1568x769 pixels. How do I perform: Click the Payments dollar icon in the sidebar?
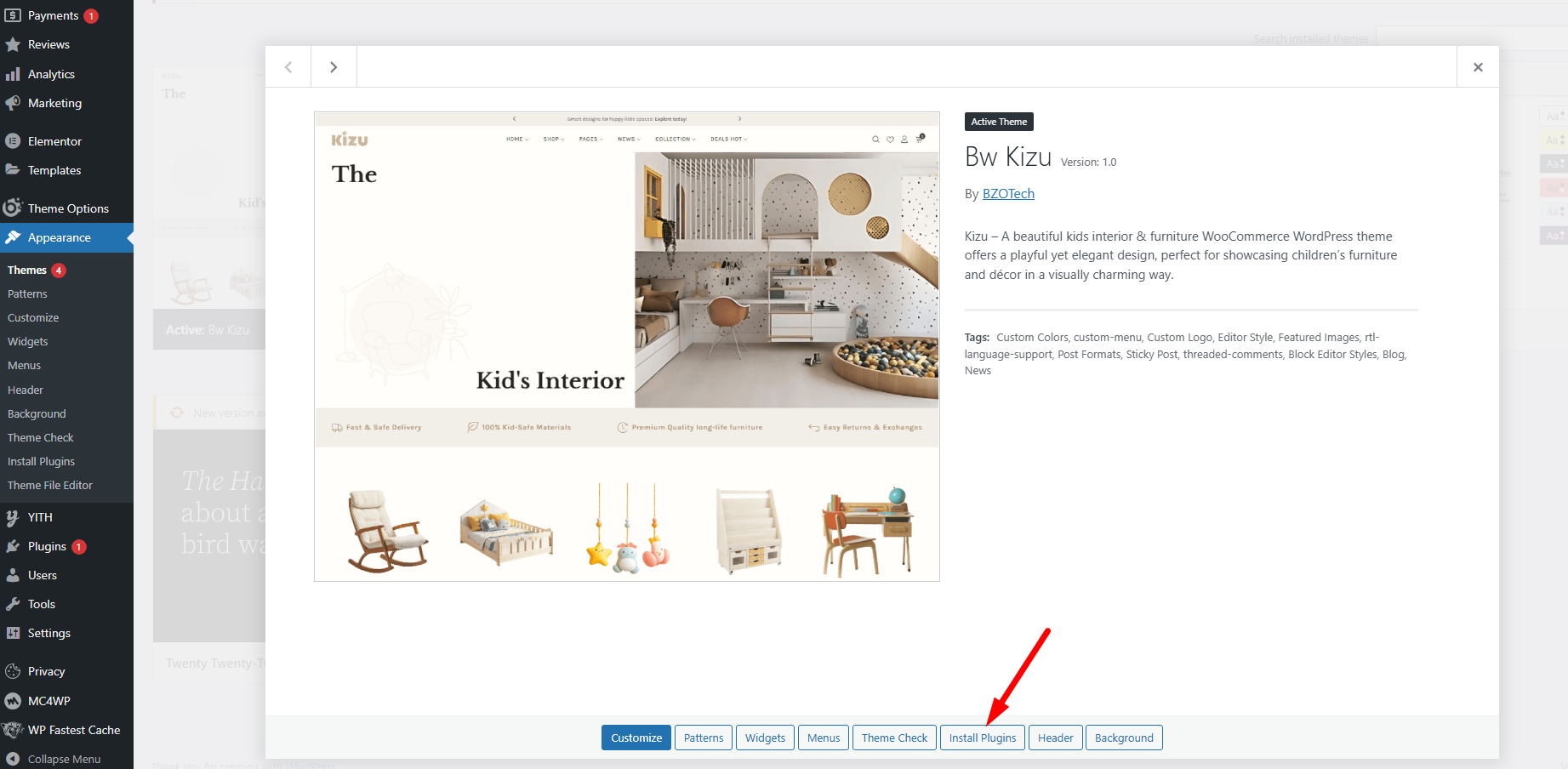click(13, 15)
